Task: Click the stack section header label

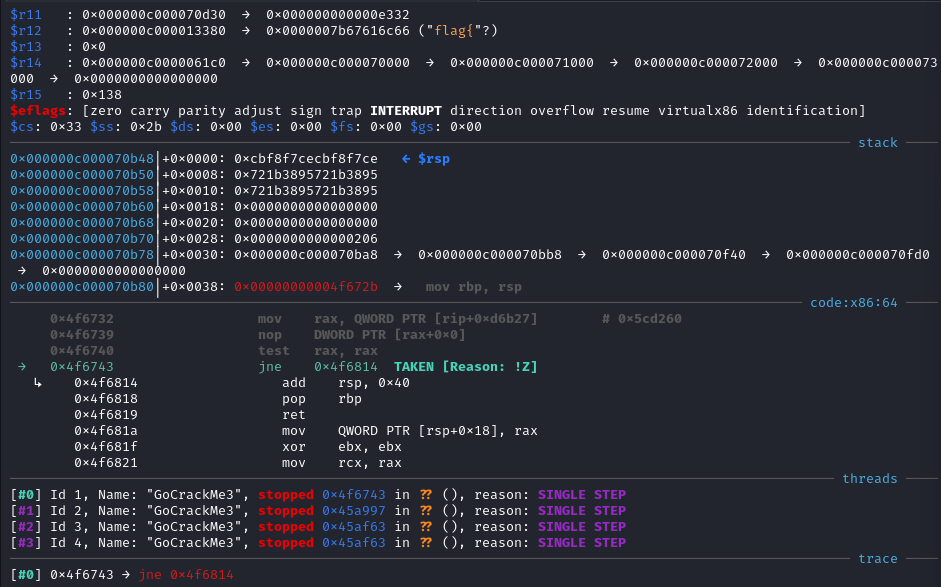Action: click(877, 143)
